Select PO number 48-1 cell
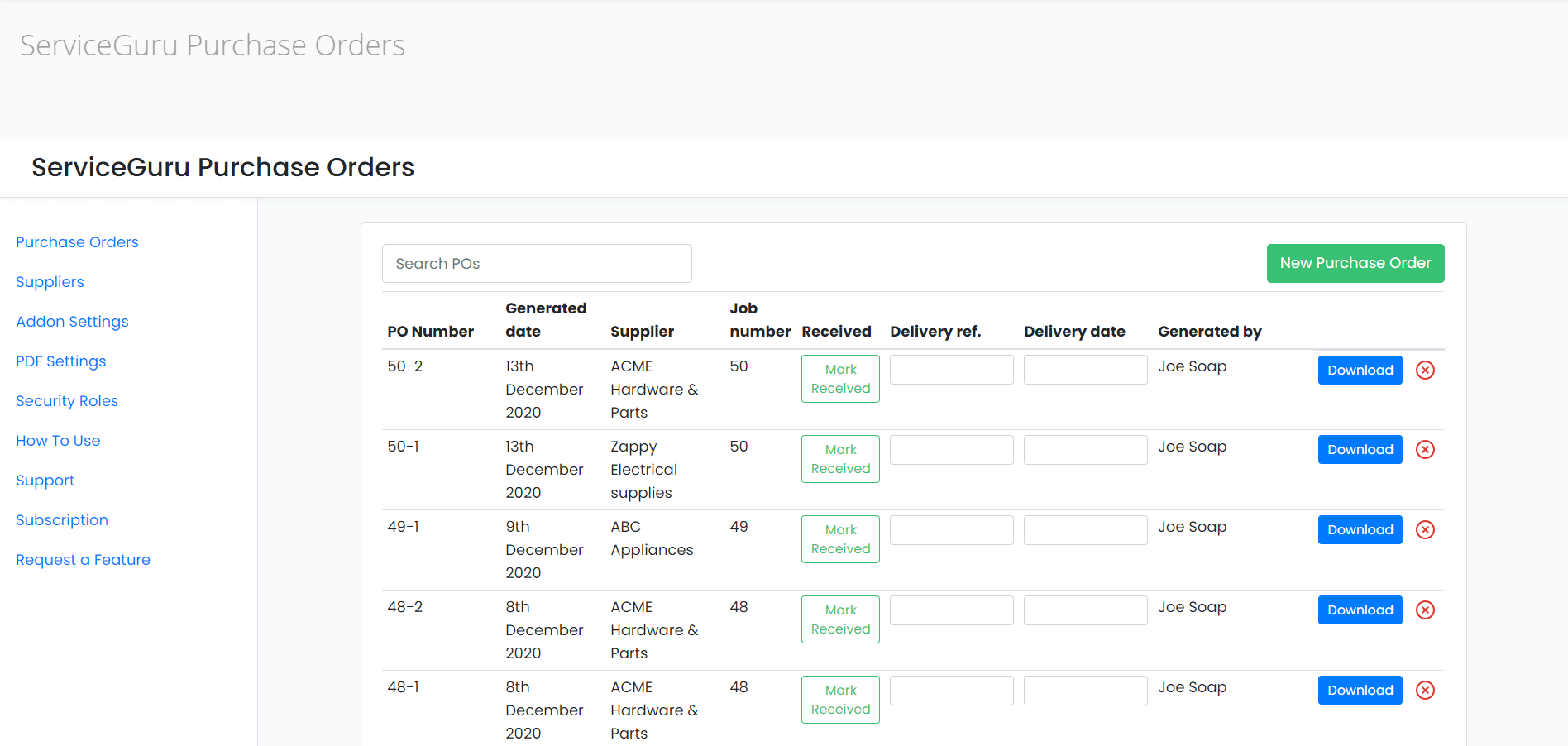The height and width of the screenshot is (746, 1568). 403,687
